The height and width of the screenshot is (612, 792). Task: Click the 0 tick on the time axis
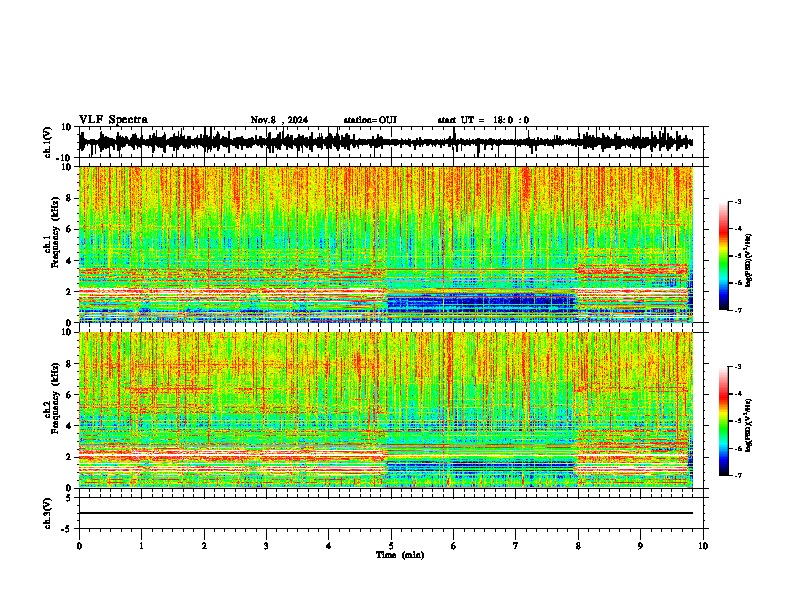pyautogui.click(x=79, y=546)
